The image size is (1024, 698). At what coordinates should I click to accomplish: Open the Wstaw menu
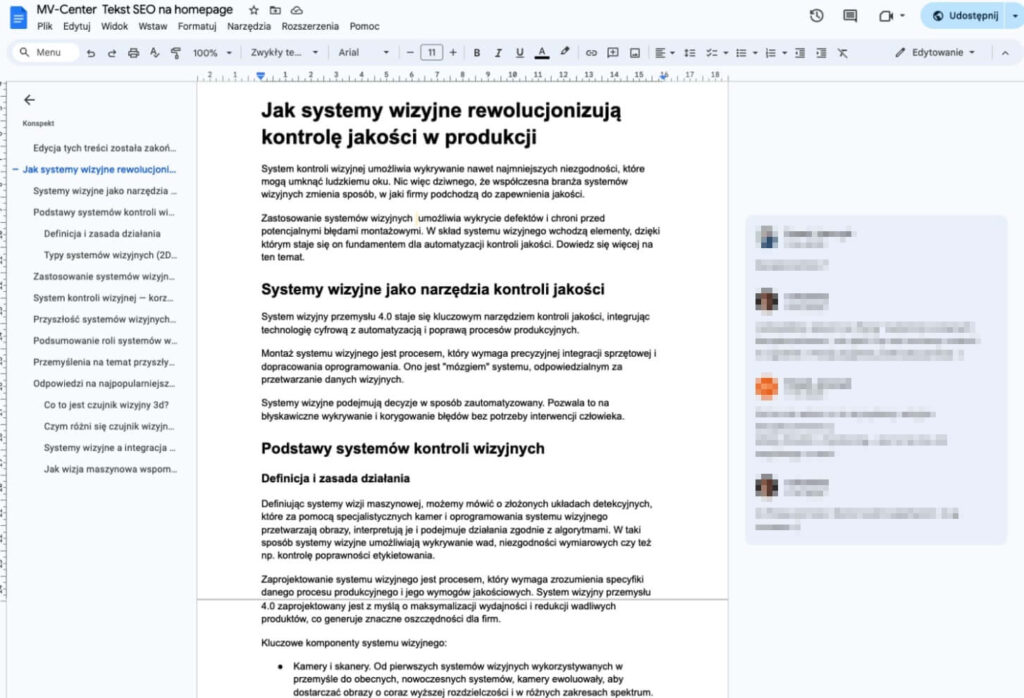tap(153, 27)
